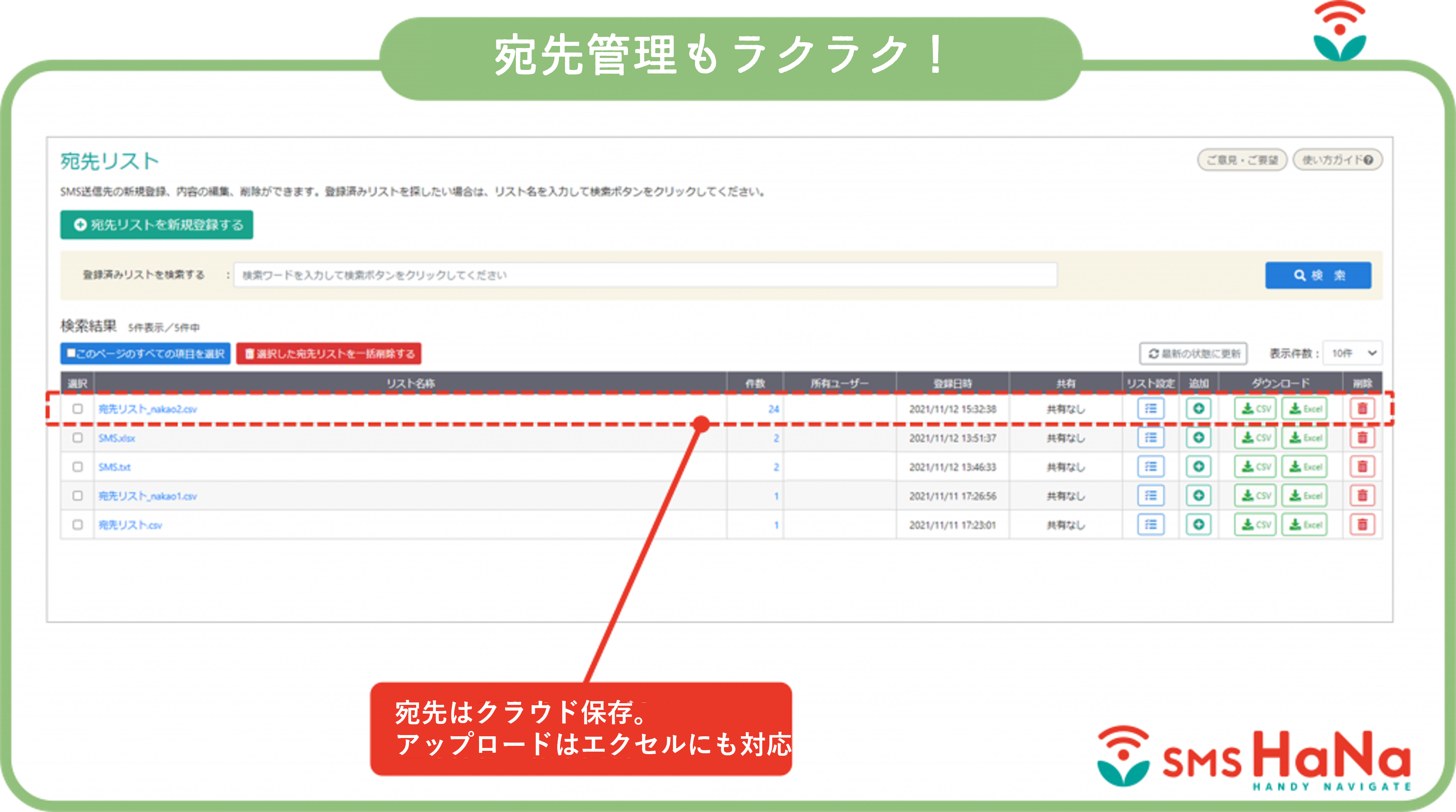1456x812 pixels.
Task: Download SMS.xlsx list as CSV
Action: coord(1255,437)
